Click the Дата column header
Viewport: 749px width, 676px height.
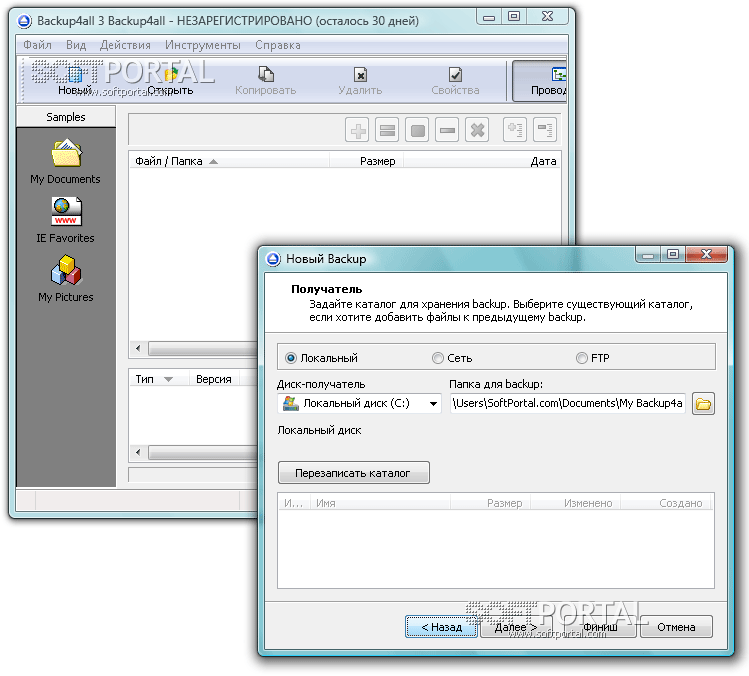tap(482, 161)
